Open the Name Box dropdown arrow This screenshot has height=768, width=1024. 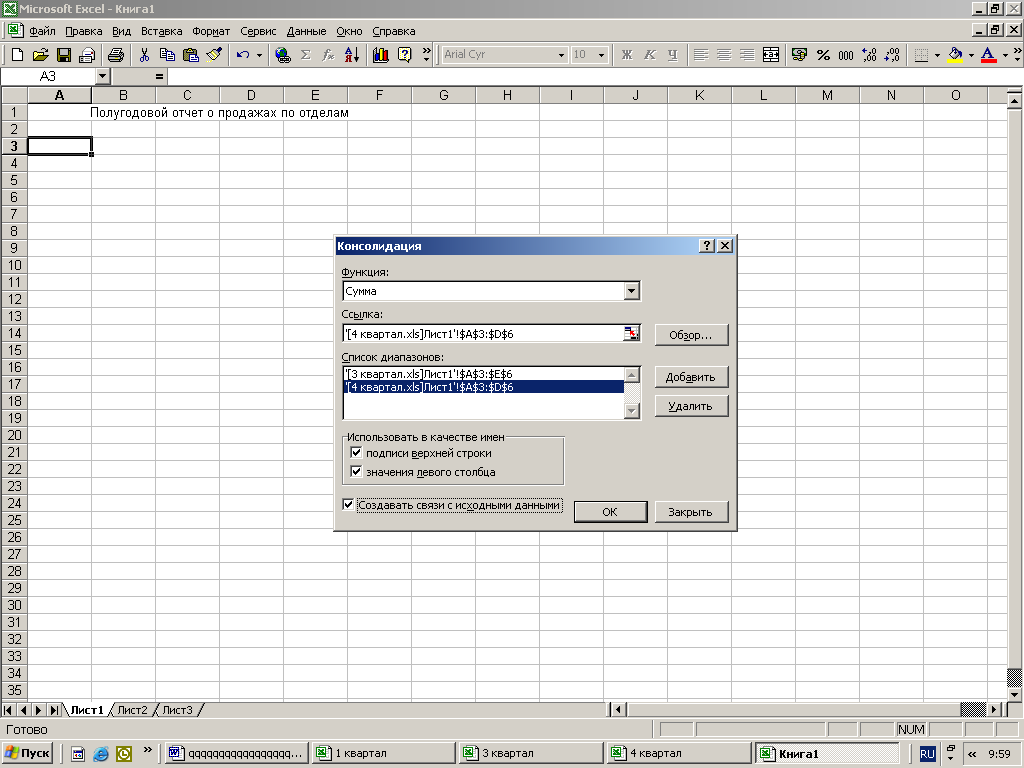click(x=102, y=76)
